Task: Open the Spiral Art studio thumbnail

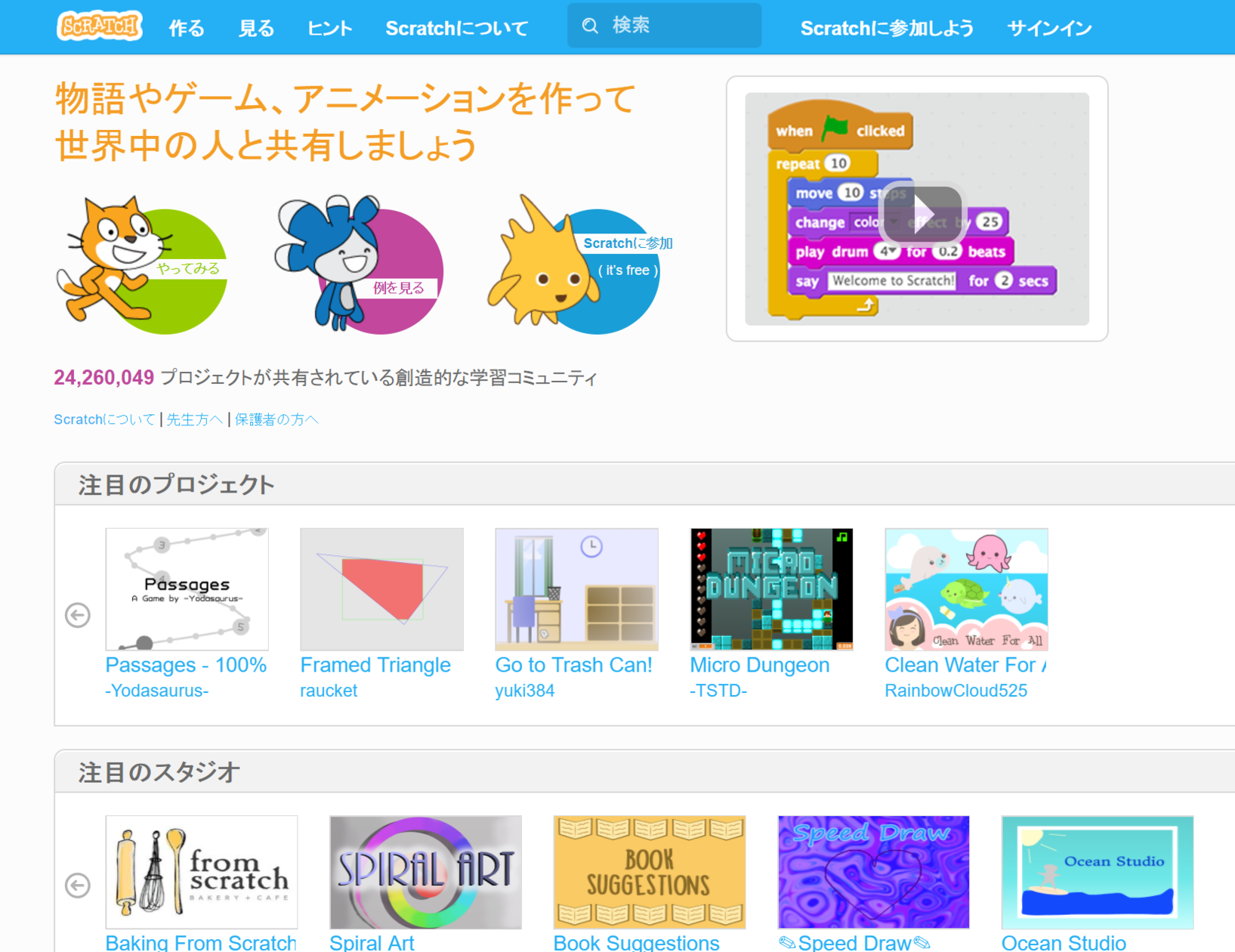Action: click(x=426, y=872)
